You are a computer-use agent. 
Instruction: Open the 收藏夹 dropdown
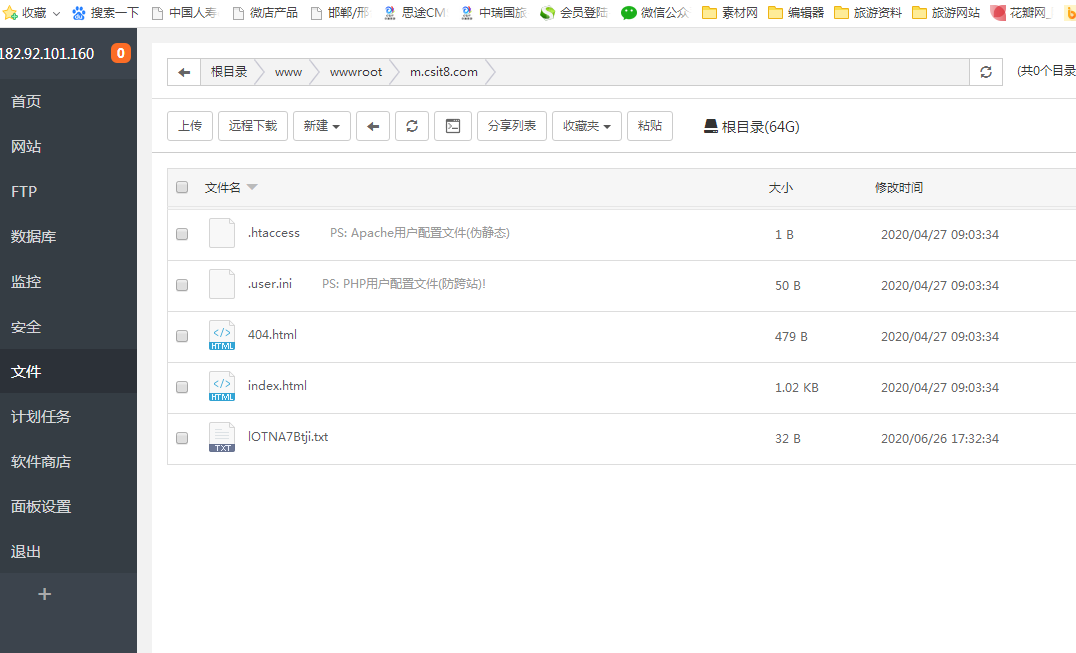pos(587,126)
